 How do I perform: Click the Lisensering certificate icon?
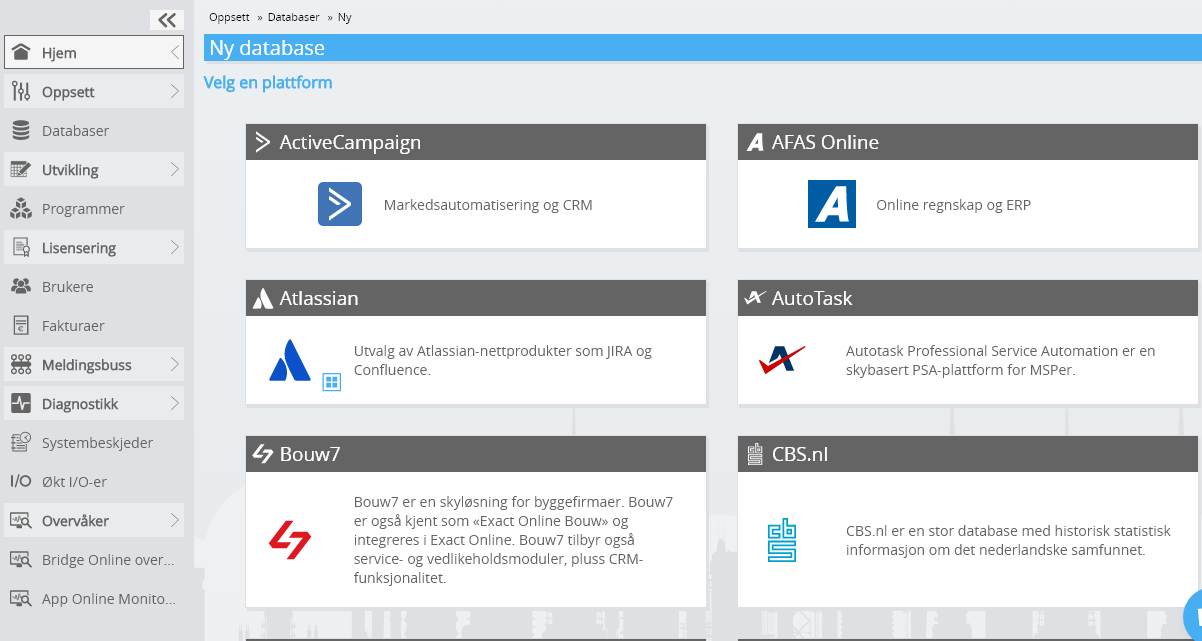21,248
